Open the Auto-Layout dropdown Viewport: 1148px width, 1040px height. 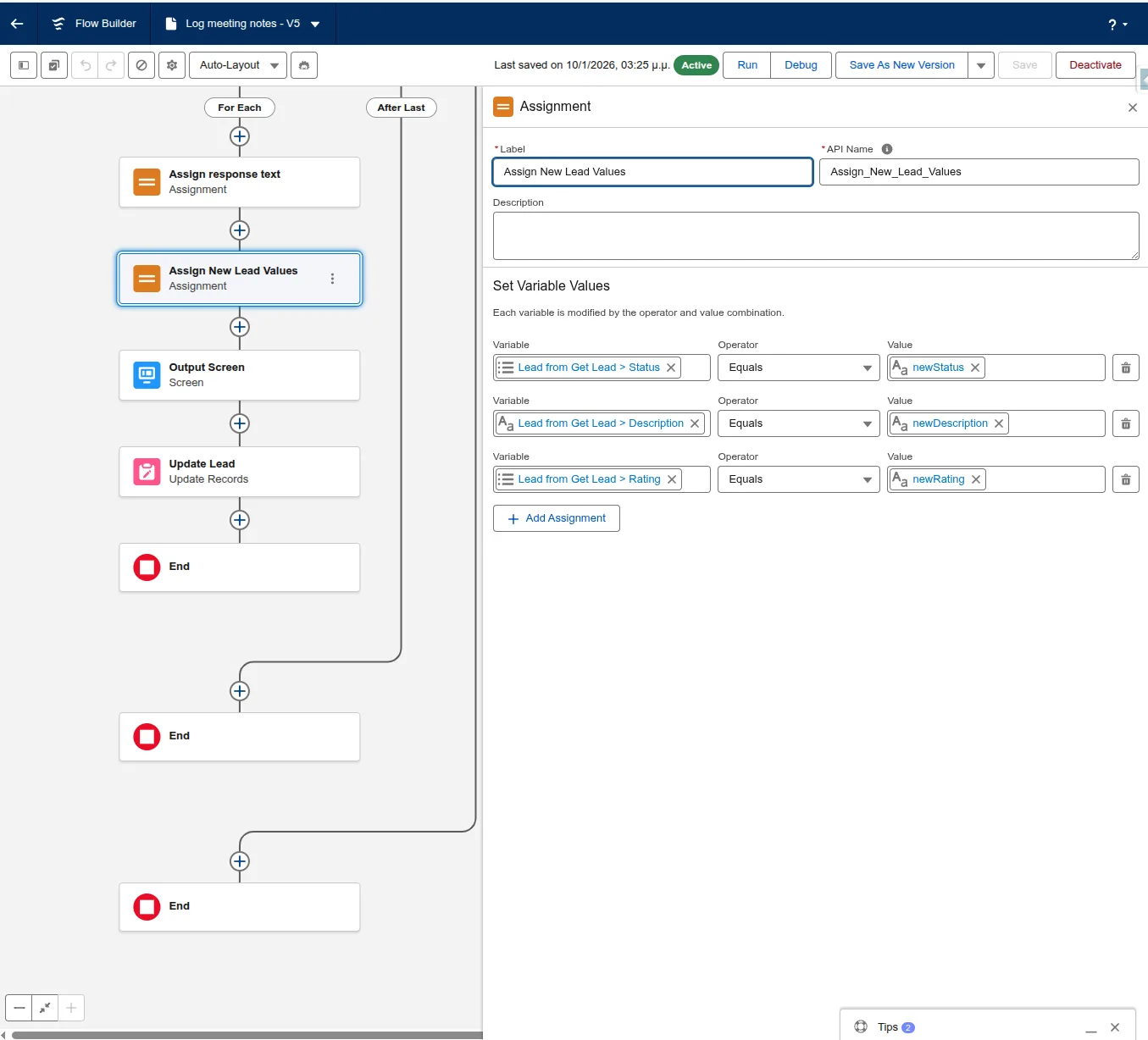tap(237, 65)
